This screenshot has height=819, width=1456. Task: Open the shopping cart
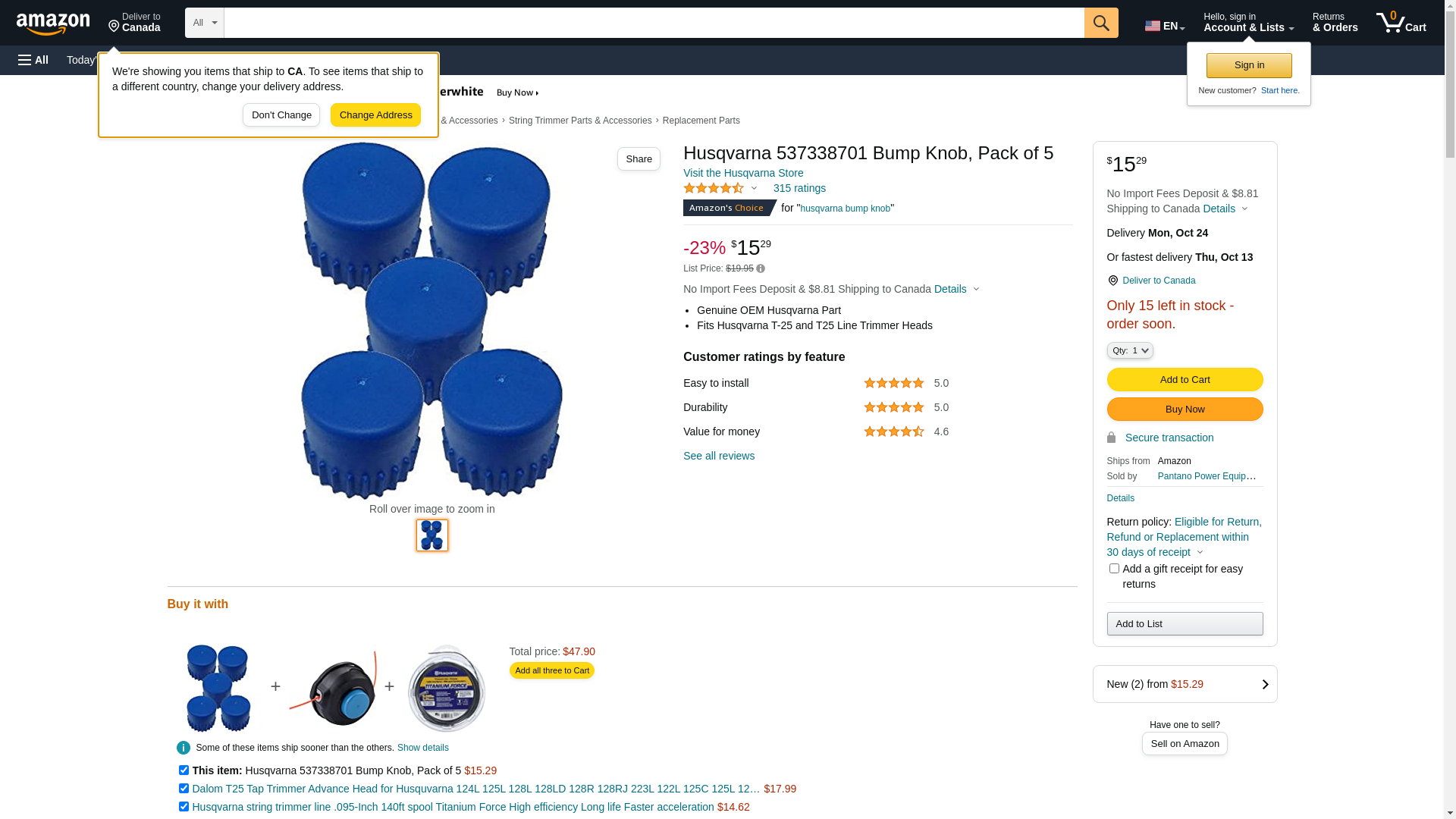pyautogui.click(x=1401, y=23)
